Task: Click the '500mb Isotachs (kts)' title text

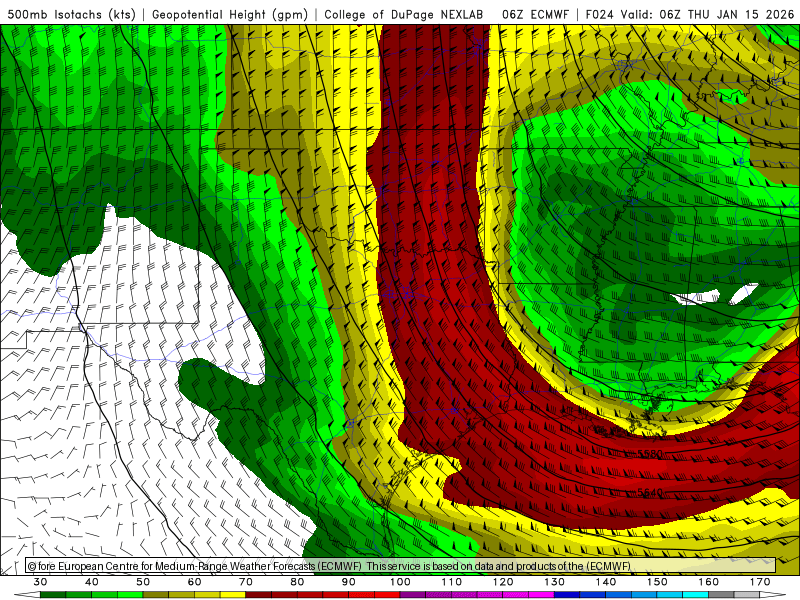Action: tap(71, 15)
